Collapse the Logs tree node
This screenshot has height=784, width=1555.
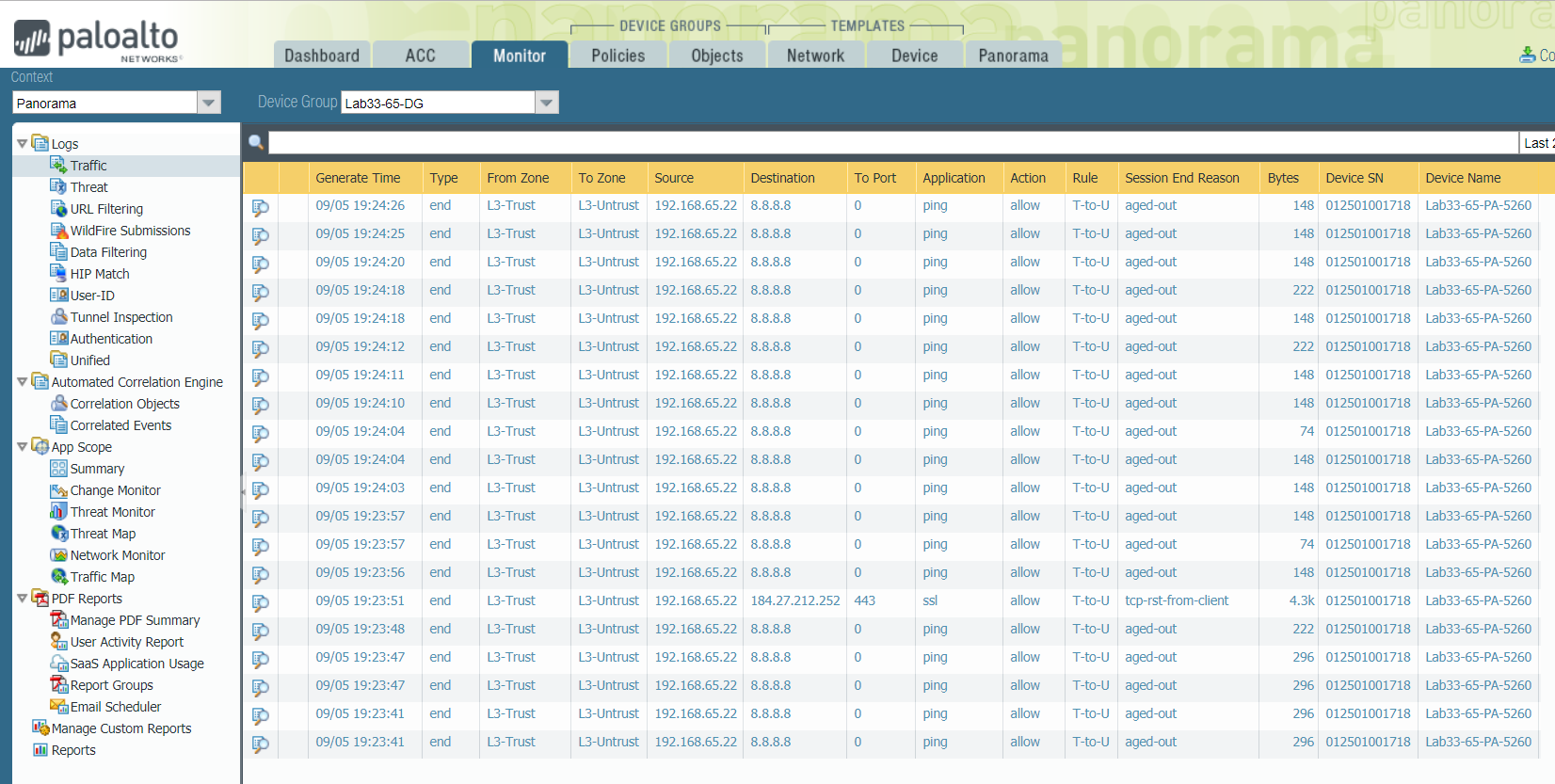coord(22,144)
